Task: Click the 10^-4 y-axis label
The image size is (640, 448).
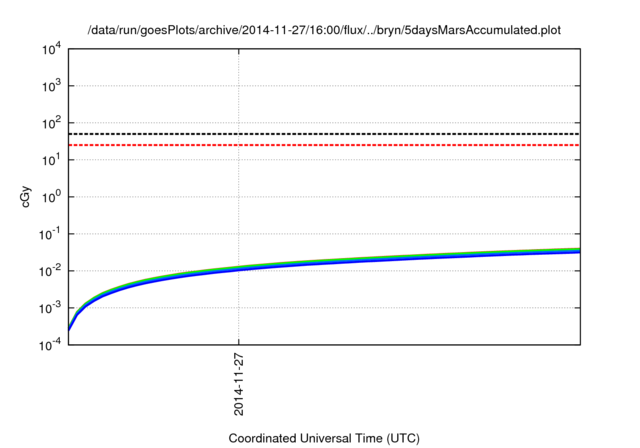Action: click(x=50, y=346)
